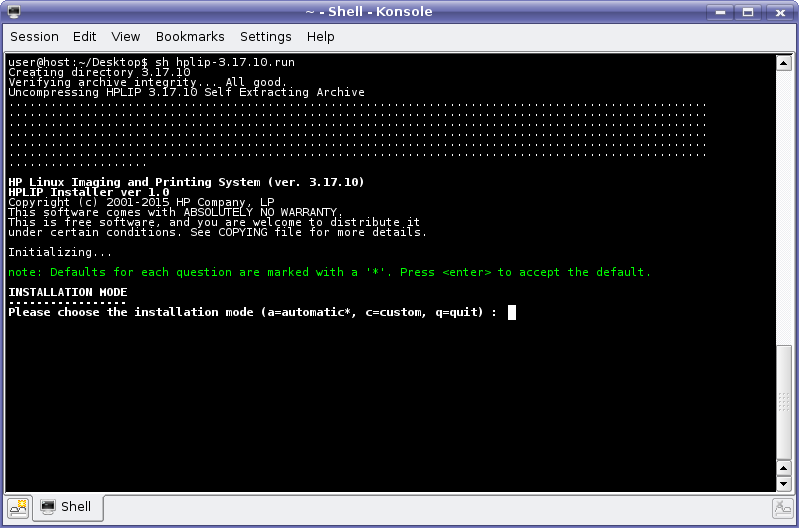Open the Session menu

click(34, 37)
